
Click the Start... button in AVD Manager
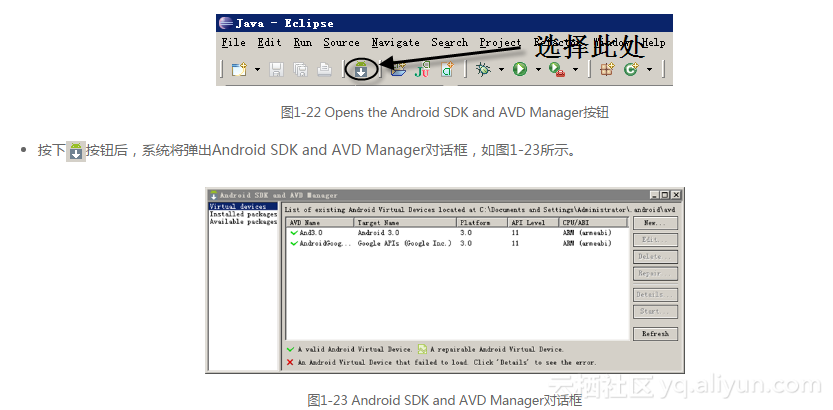(655, 311)
